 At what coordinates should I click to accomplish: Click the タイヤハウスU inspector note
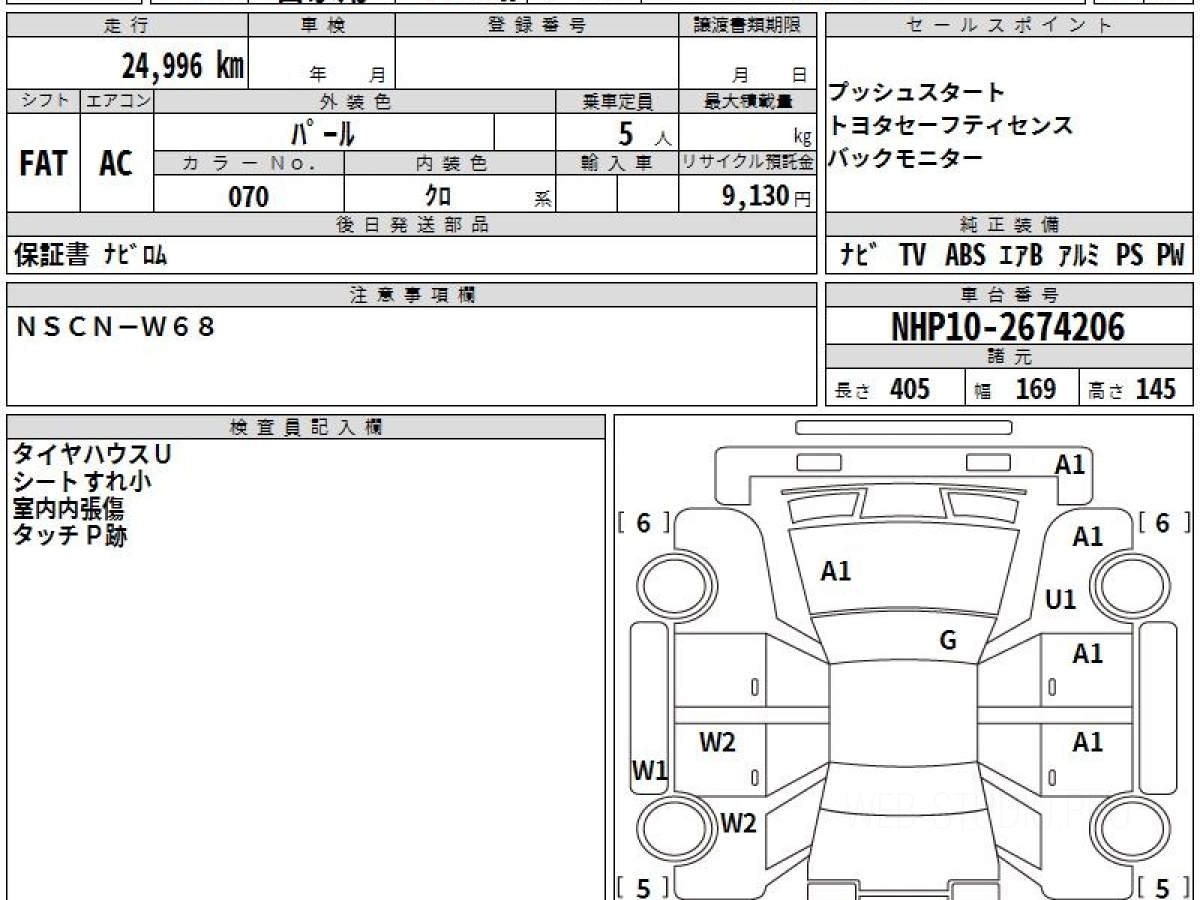pyautogui.click(x=92, y=454)
